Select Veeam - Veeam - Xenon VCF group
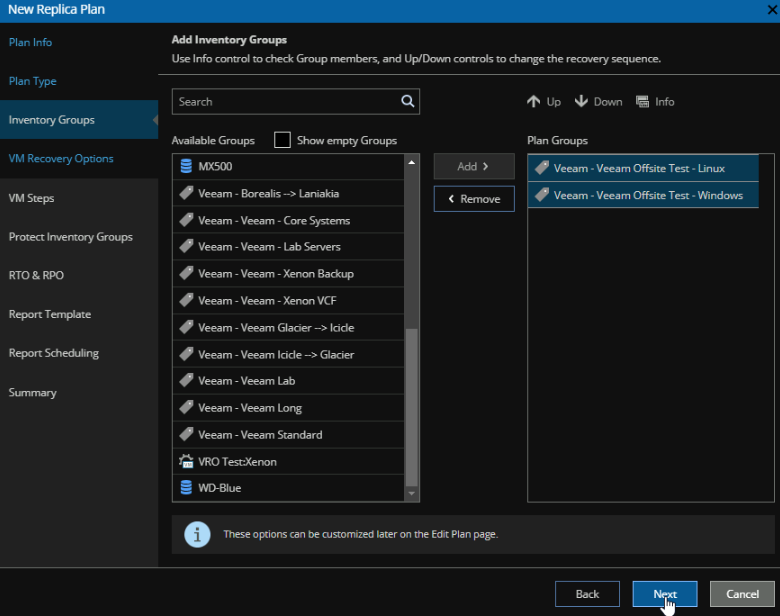 (x=289, y=300)
